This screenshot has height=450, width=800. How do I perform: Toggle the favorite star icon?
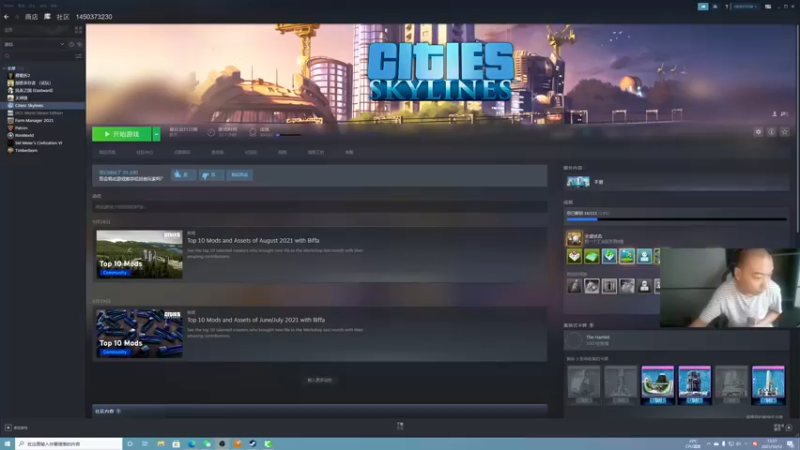(x=785, y=132)
